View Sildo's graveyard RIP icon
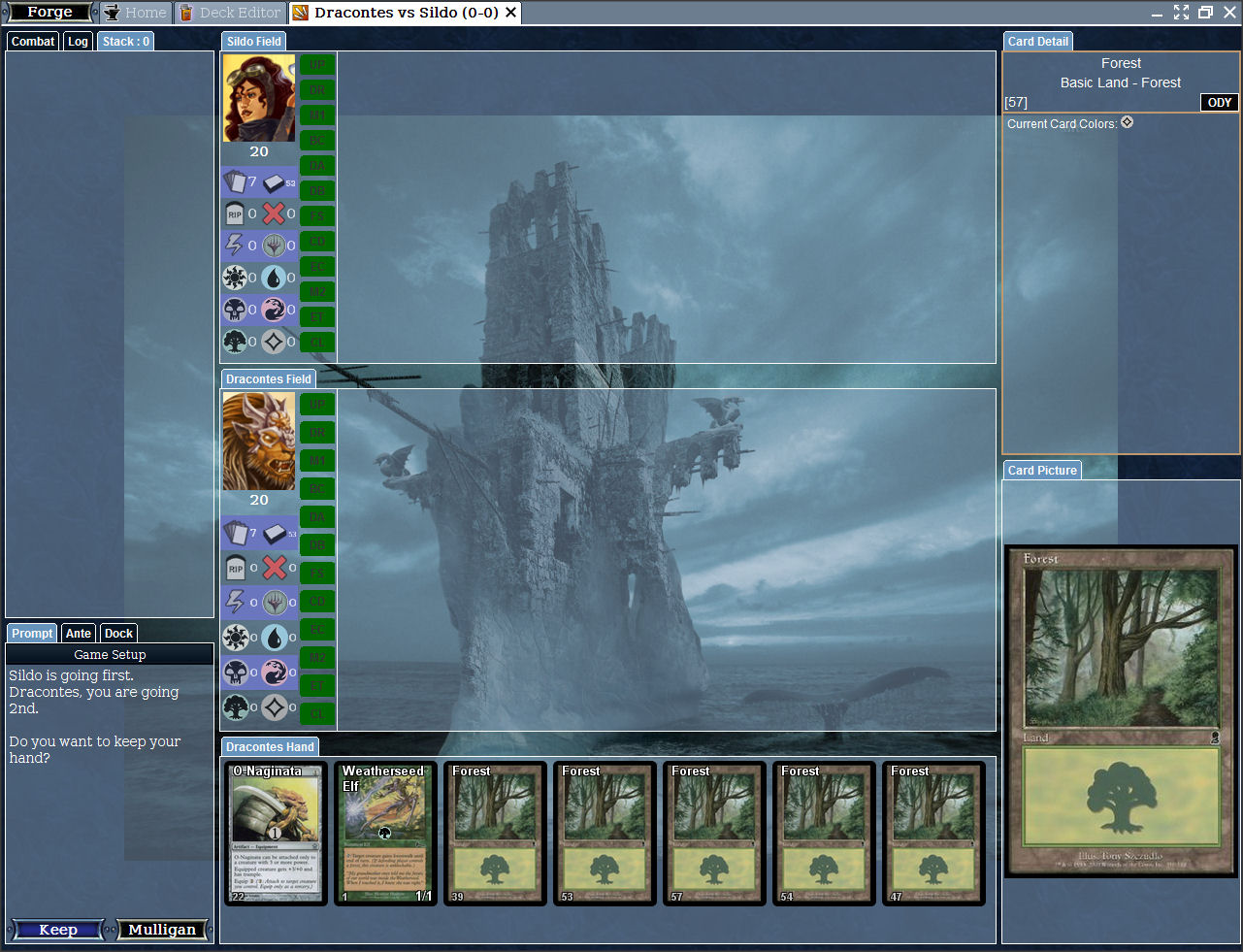The height and width of the screenshot is (952, 1243). click(235, 213)
